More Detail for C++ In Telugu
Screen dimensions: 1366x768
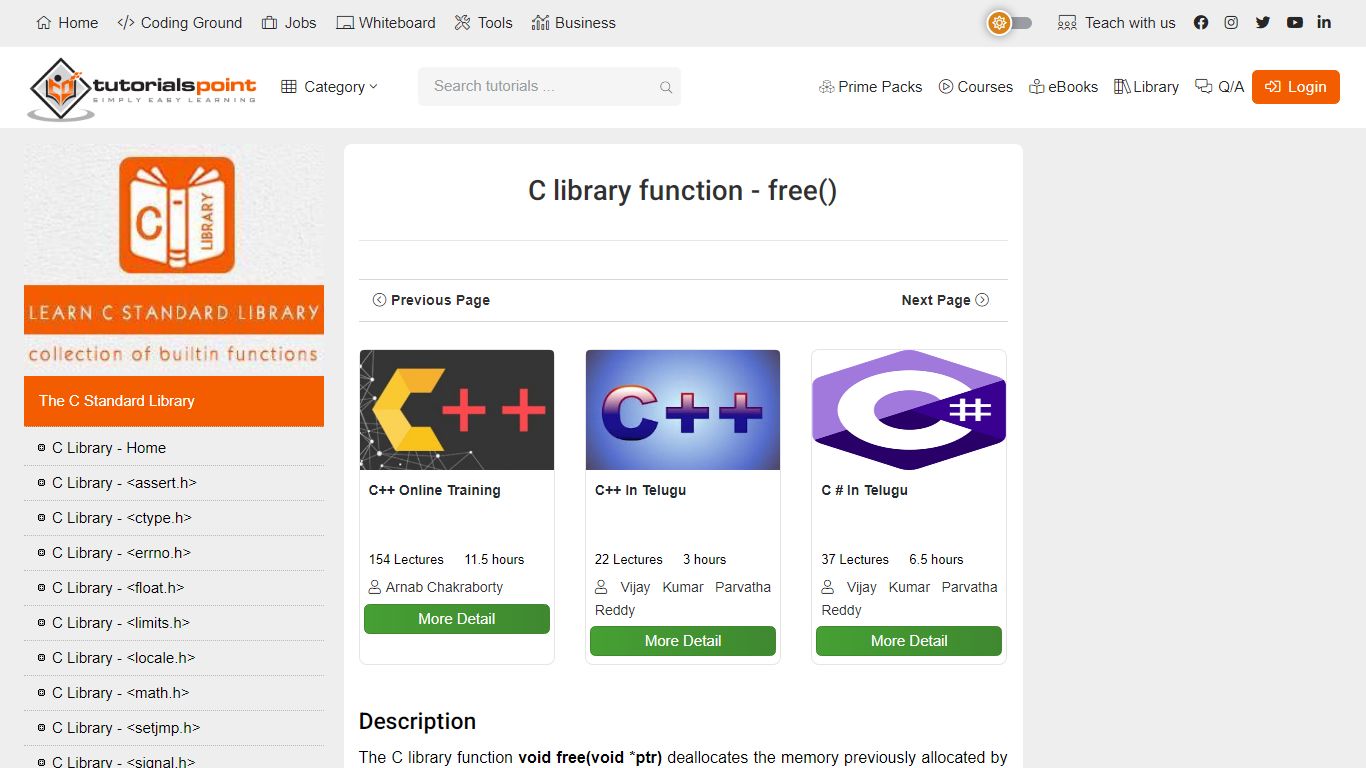683,641
